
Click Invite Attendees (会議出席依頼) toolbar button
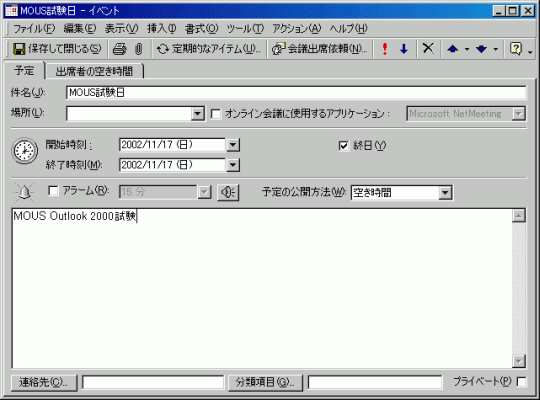pyautogui.click(x=319, y=49)
